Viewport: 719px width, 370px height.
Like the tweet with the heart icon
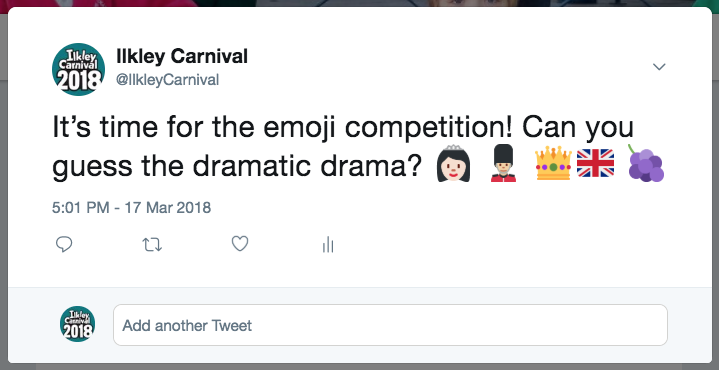click(x=240, y=244)
